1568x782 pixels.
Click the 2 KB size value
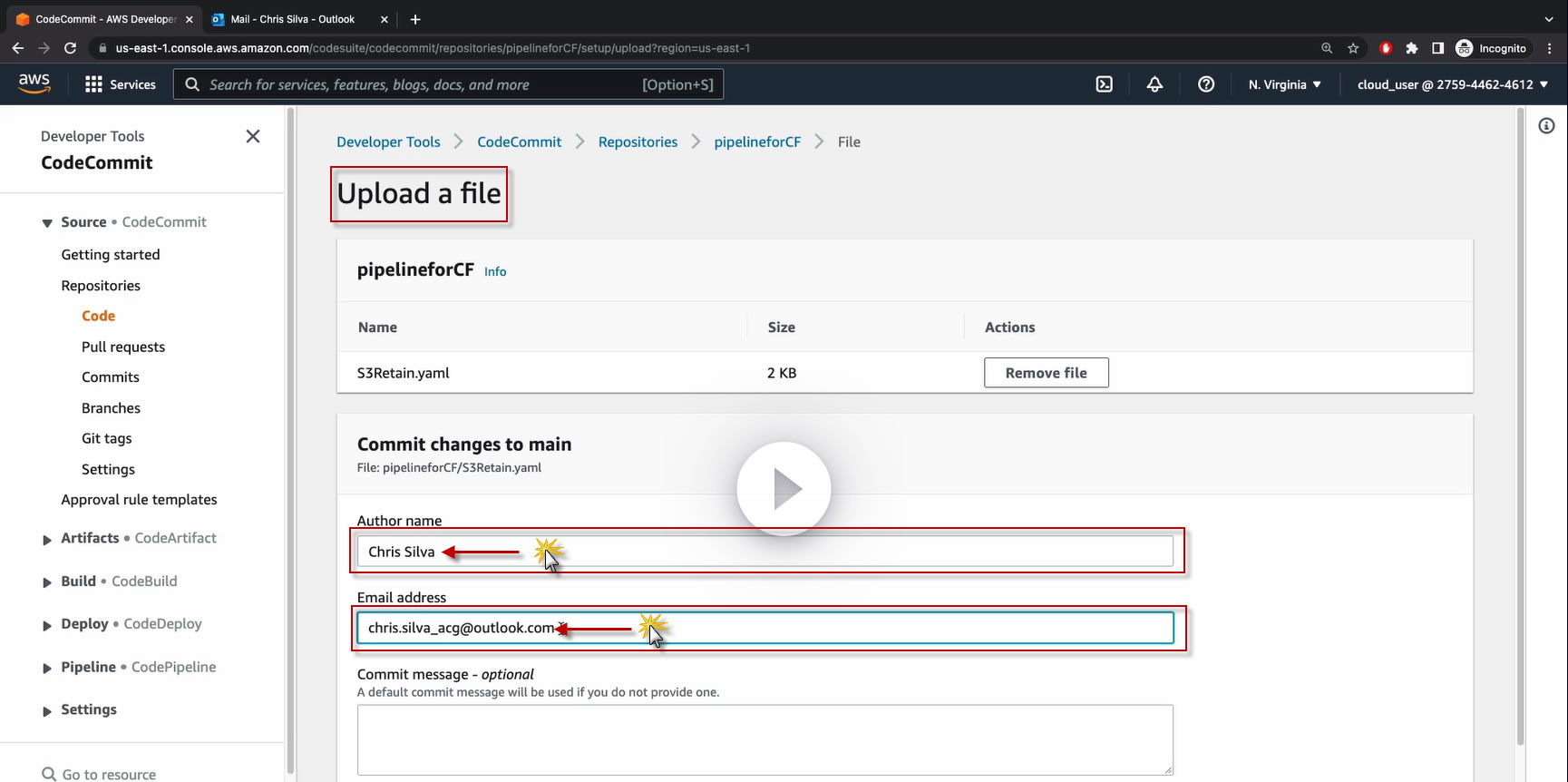[x=782, y=373]
